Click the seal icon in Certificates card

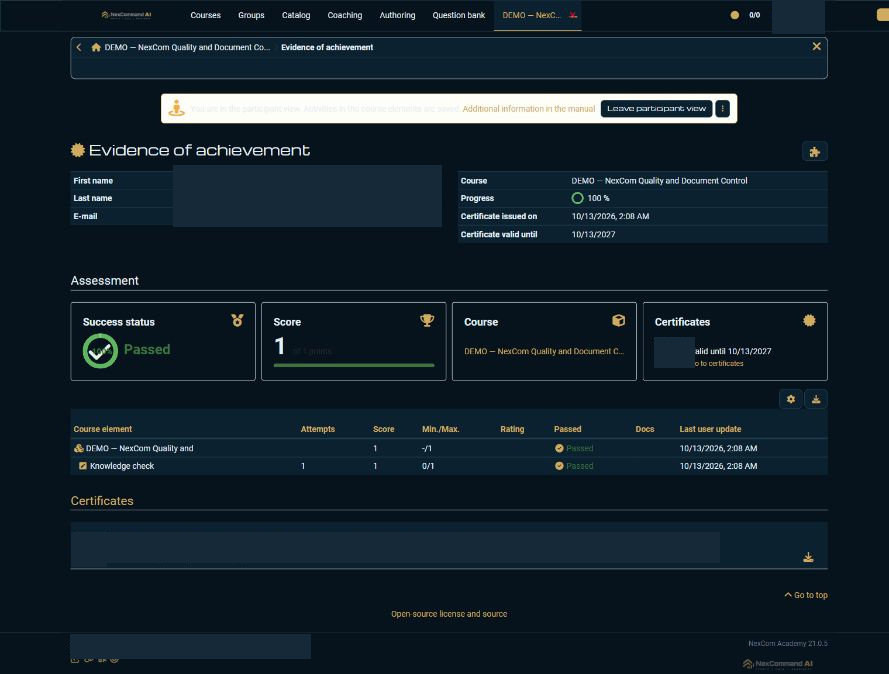tap(809, 320)
